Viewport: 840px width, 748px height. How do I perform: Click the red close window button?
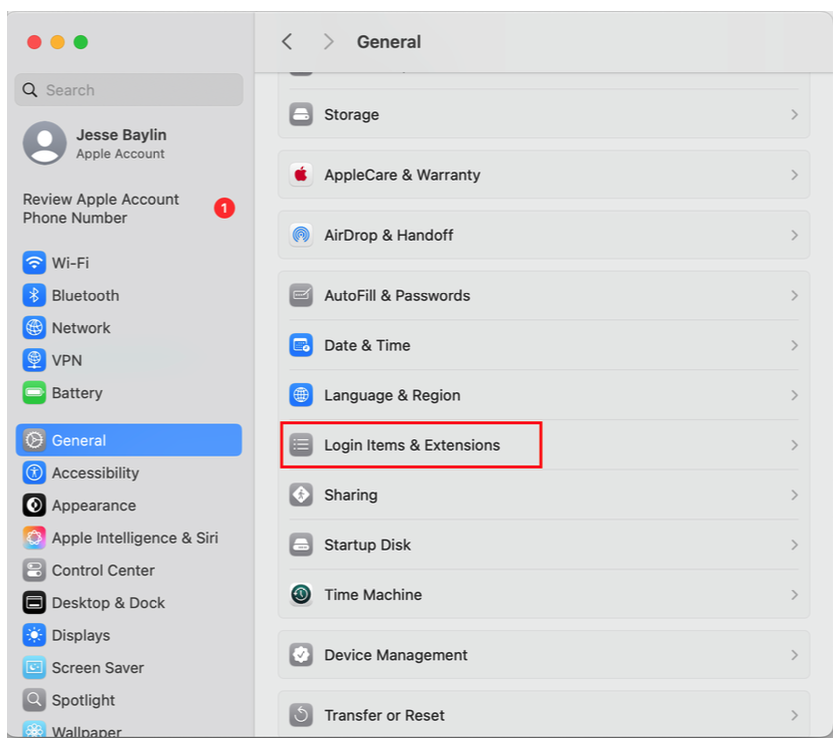34,42
